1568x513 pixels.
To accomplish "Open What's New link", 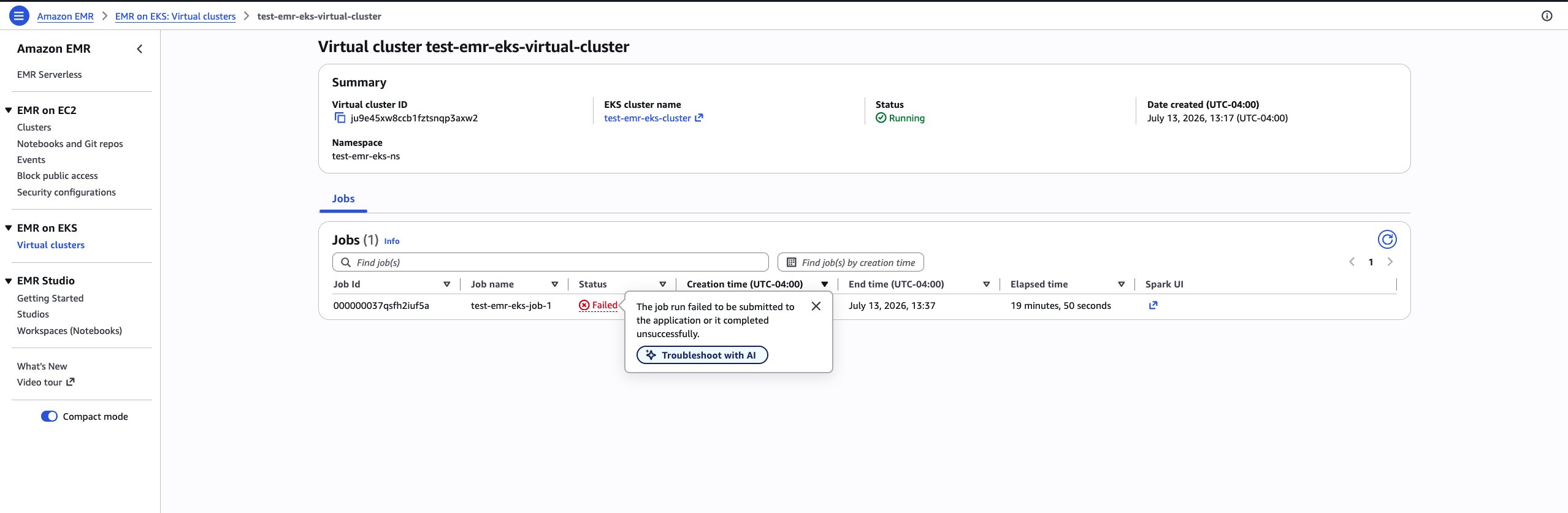I will coord(42,367).
